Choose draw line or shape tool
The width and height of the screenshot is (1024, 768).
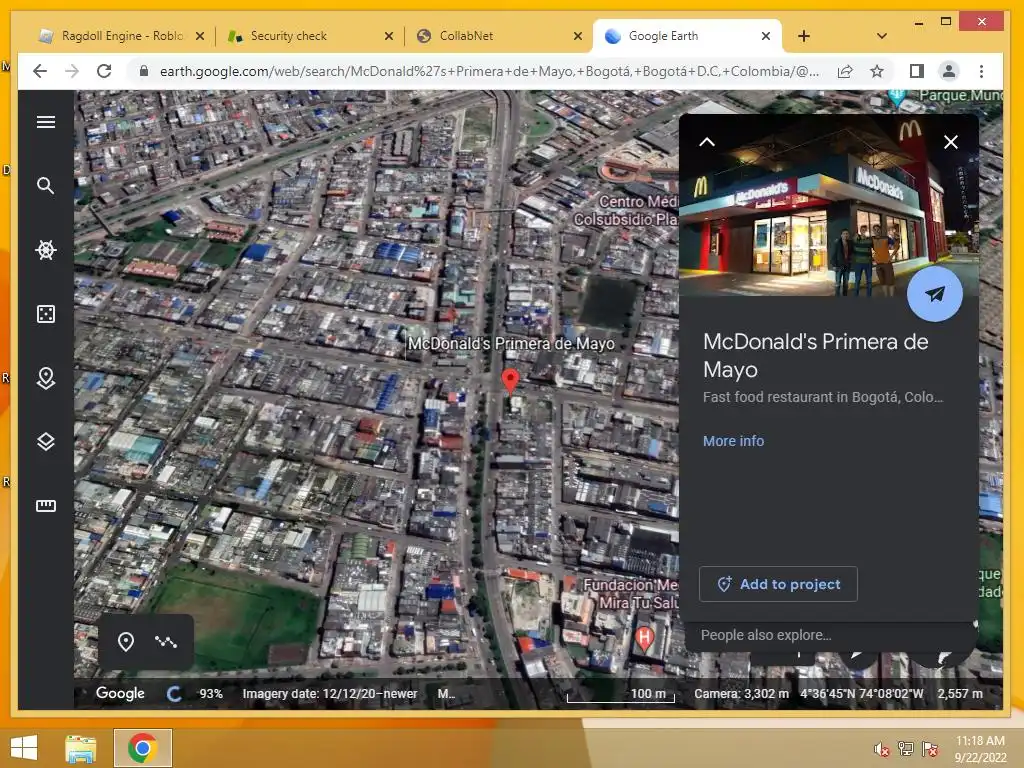tap(166, 642)
